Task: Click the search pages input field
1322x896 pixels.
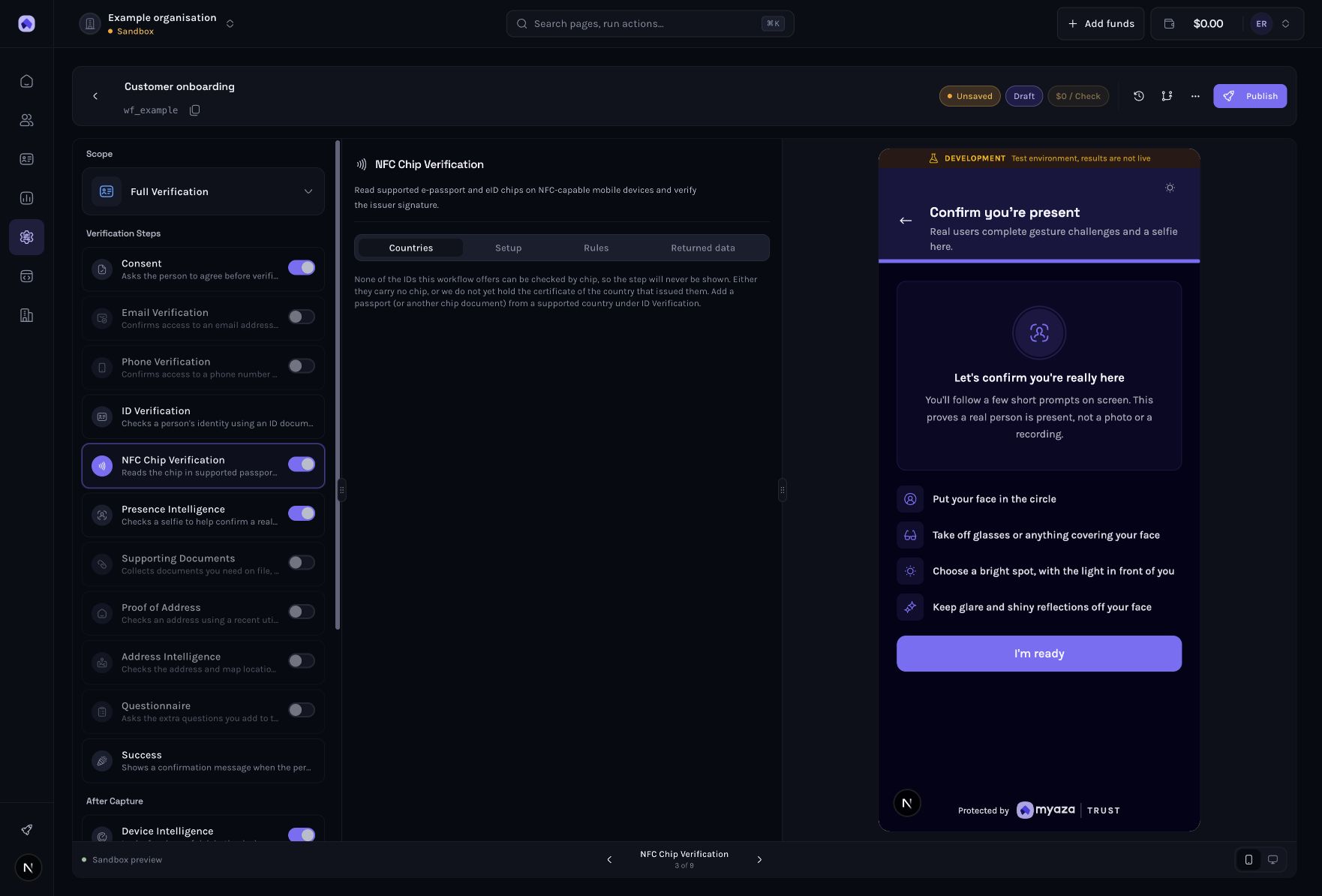Action: [x=650, y=24]
